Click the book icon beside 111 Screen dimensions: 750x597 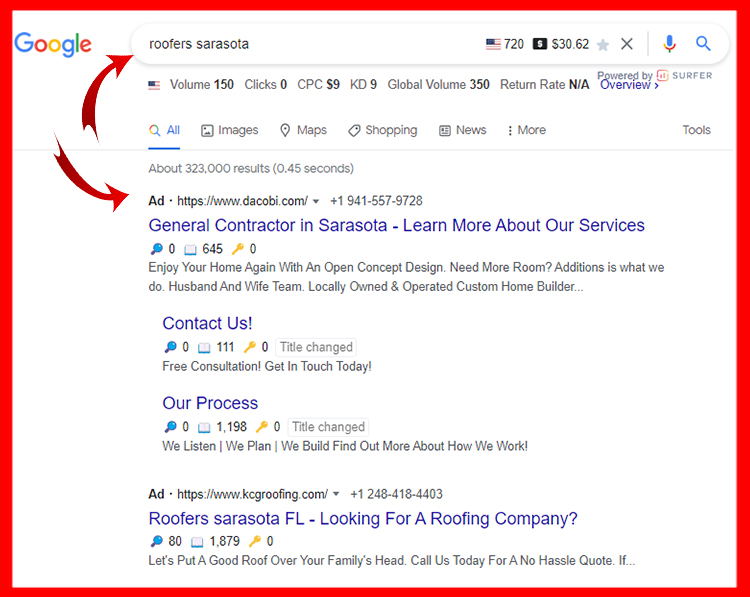[x=204, y=347]
